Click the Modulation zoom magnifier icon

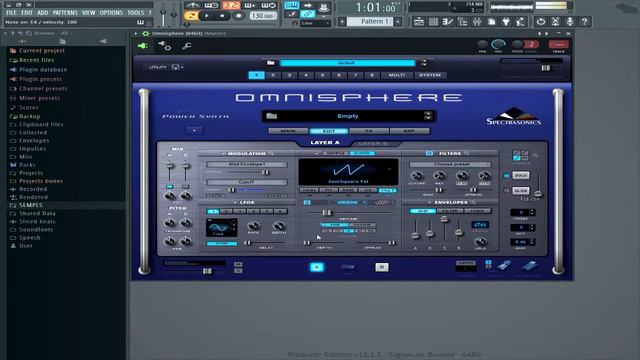point(271,153)
